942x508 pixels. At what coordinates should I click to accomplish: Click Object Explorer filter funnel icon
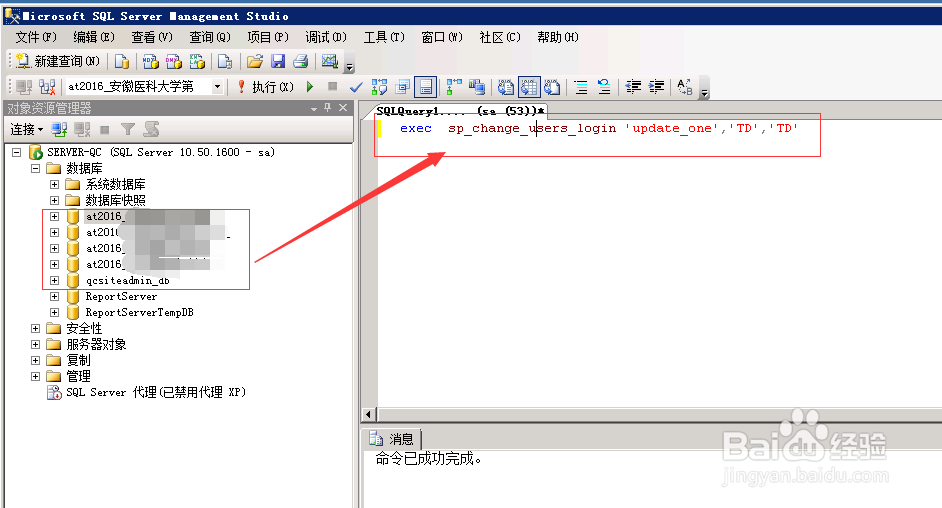coord(127,129)
